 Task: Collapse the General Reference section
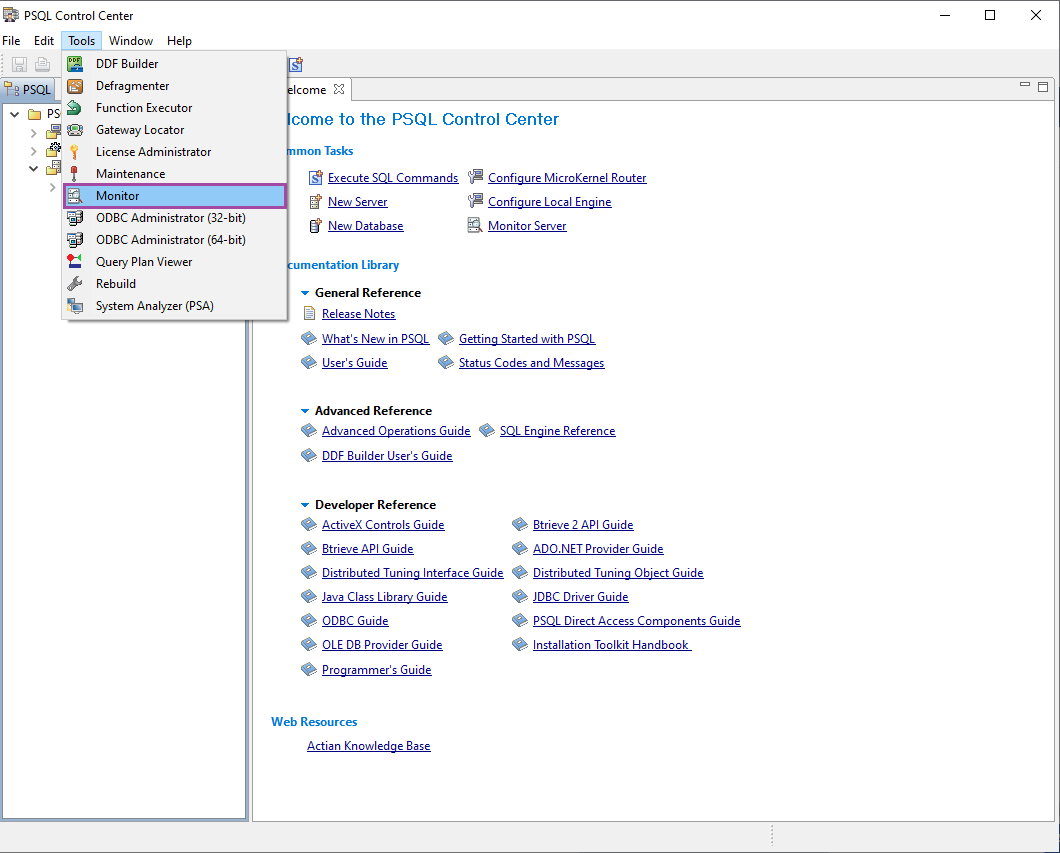pos(305,293)
